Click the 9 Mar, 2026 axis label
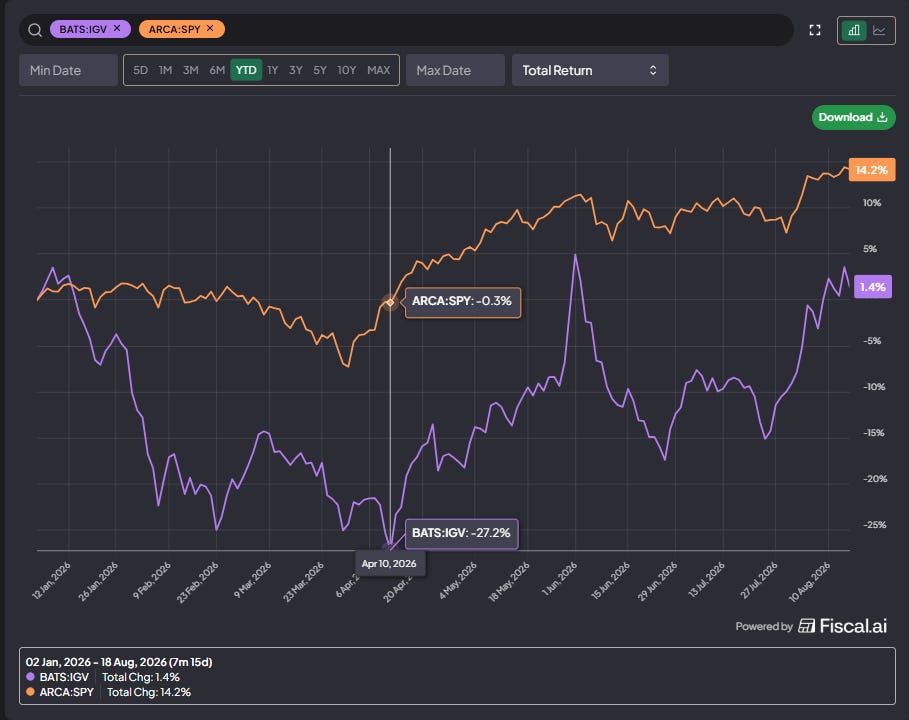This screenshot has height=720, width=909. pos(253,580)
